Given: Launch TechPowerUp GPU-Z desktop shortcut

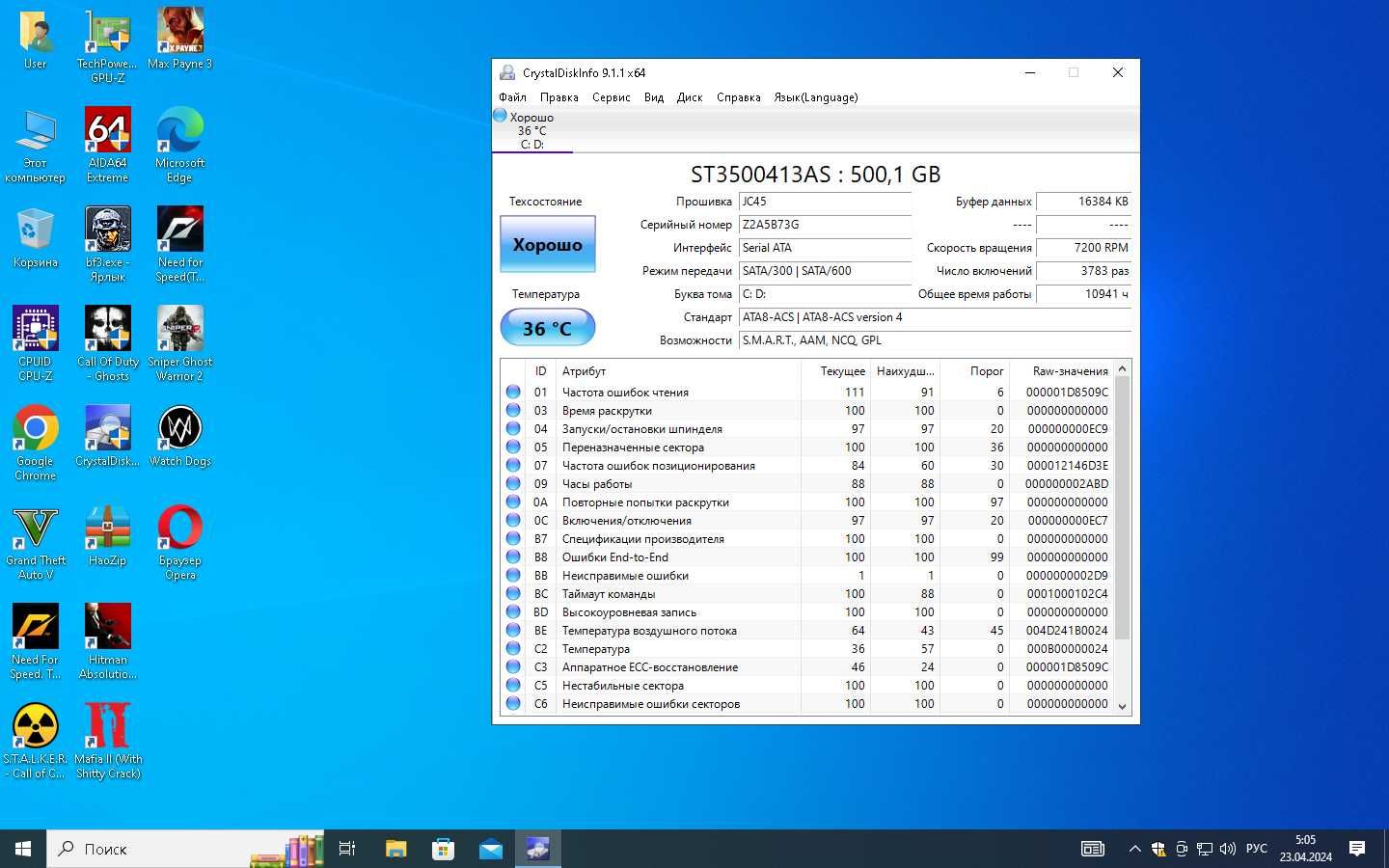Looking at the screenshot, I should click(107, 45).
